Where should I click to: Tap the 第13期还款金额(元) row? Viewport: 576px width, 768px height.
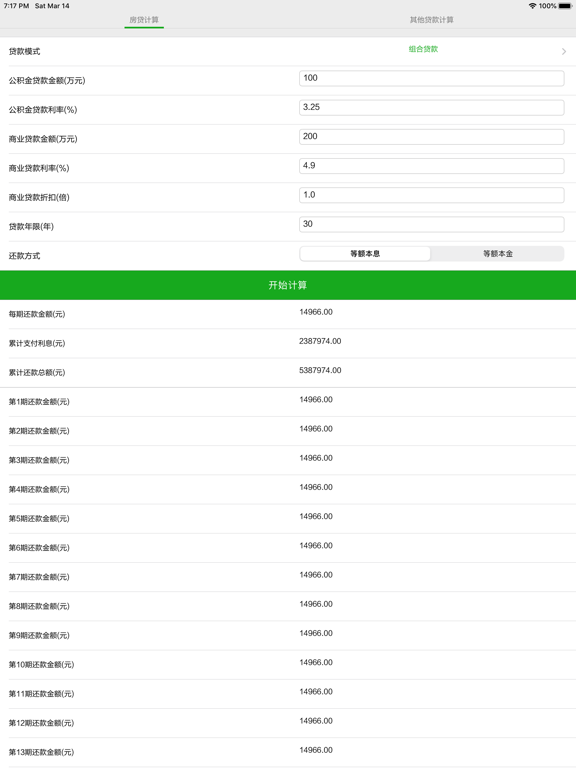click(288, 752)
